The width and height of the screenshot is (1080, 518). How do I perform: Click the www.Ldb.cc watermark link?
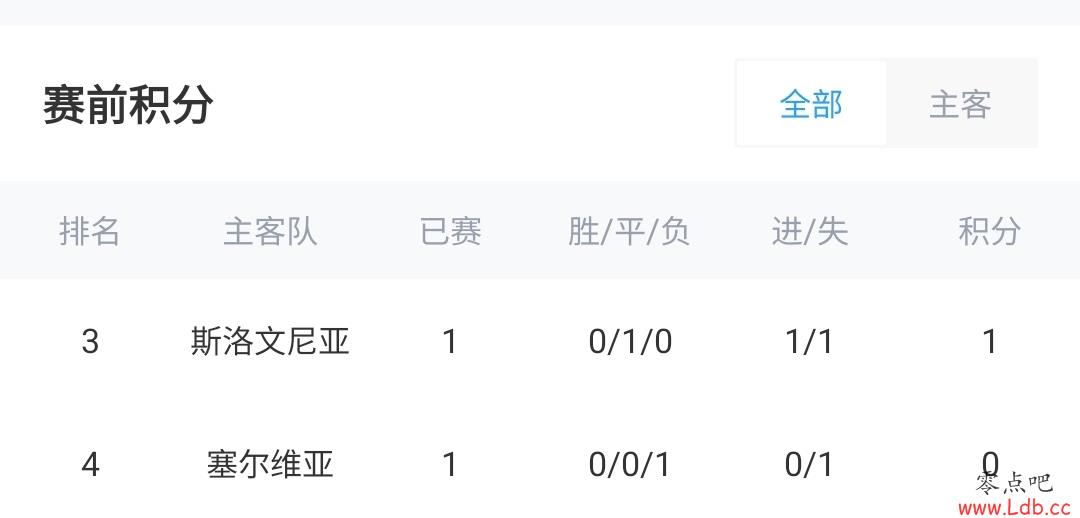(x=1018, y=508)
